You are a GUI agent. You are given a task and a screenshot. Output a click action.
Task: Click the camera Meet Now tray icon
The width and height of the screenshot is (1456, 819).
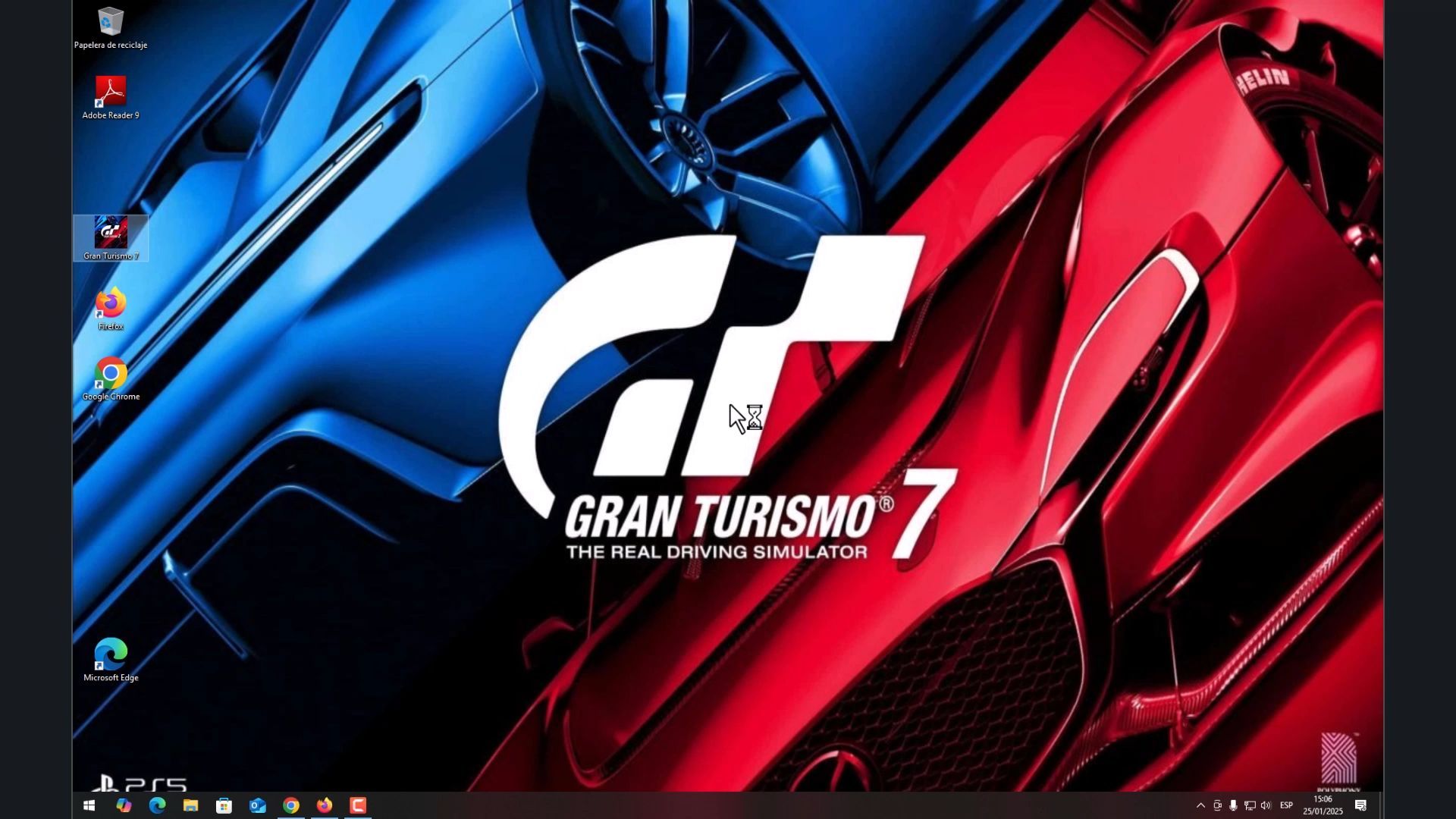coord(1217,805)
